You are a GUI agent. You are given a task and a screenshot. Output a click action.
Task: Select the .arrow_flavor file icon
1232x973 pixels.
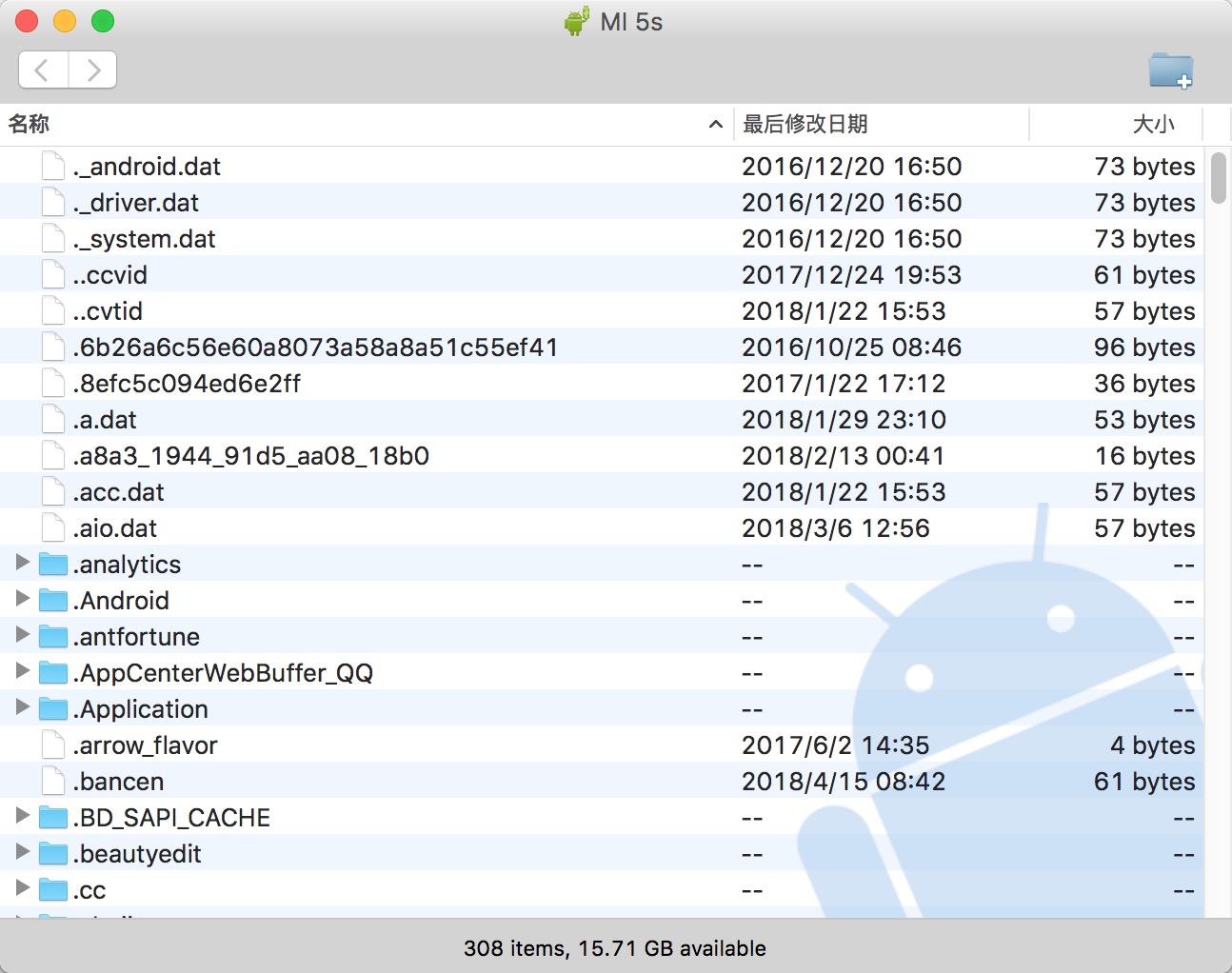pyautogui.click(x=53, y=745)
